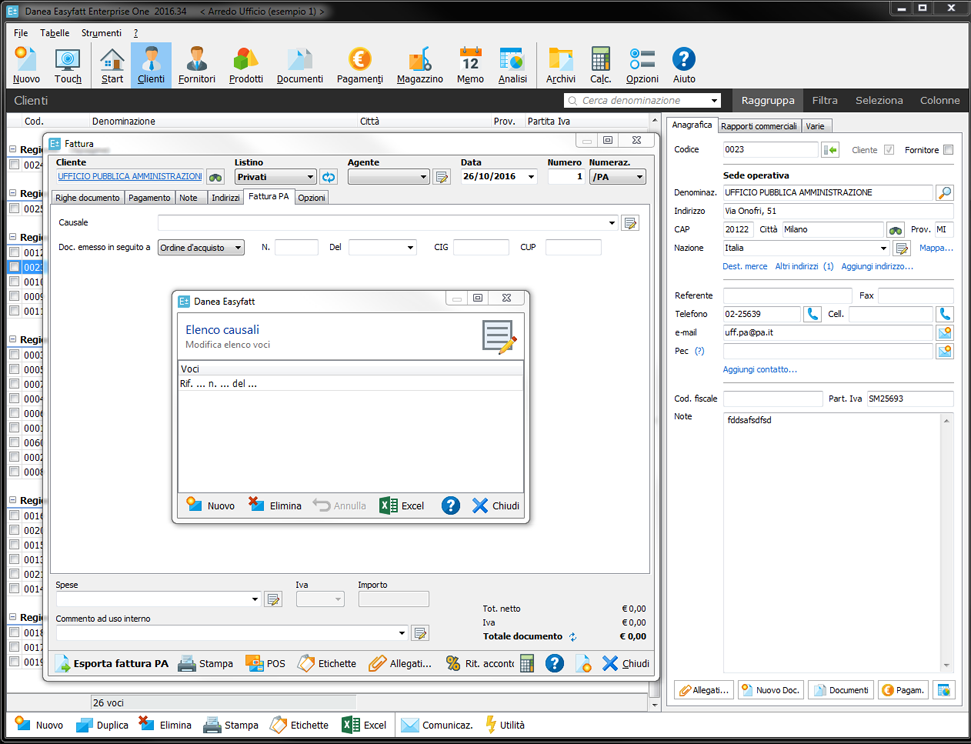The width and height of the screenshot is (971, 744).
Task: Tick the checkbox for row 0016
Action: pos(14,515)
